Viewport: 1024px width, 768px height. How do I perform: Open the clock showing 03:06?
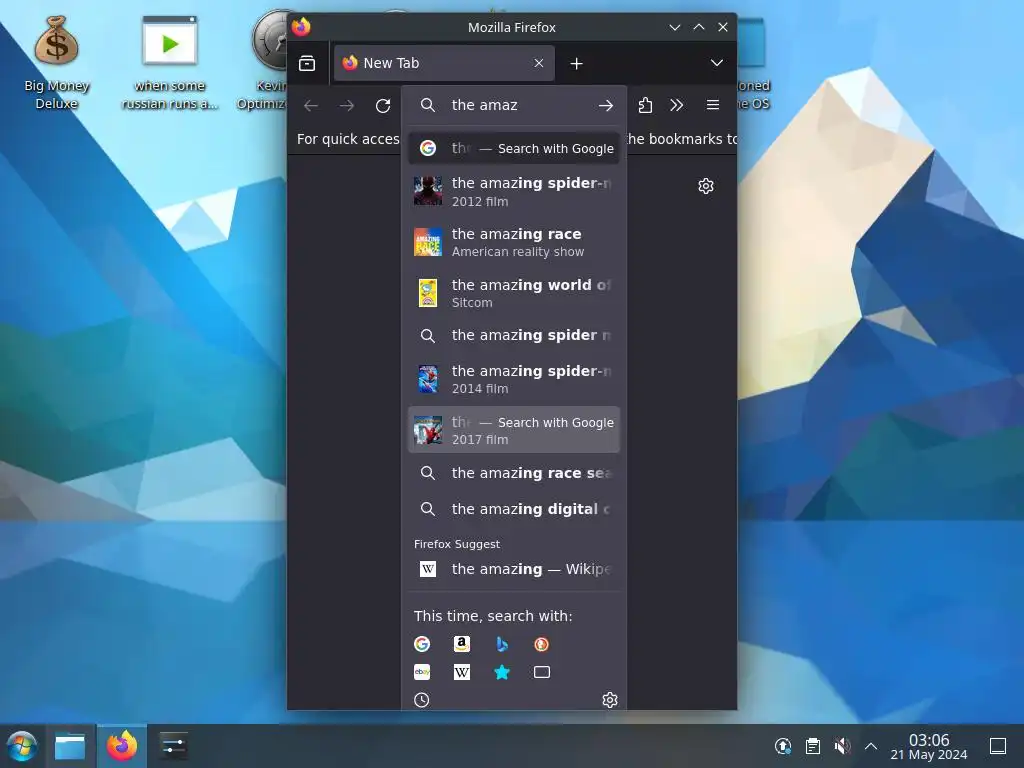tap(929, 746)
